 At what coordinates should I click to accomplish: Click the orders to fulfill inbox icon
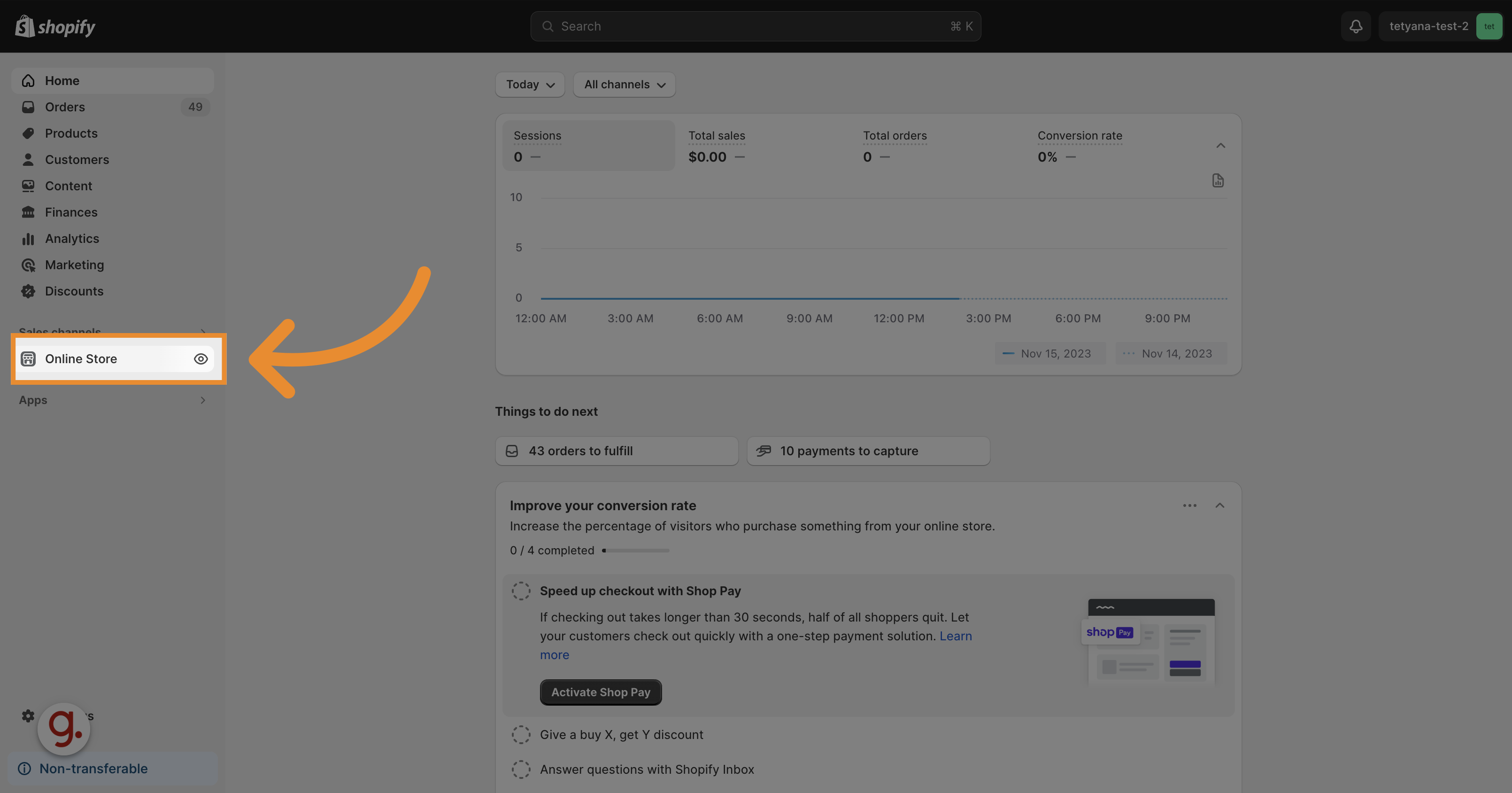[512, 451]
